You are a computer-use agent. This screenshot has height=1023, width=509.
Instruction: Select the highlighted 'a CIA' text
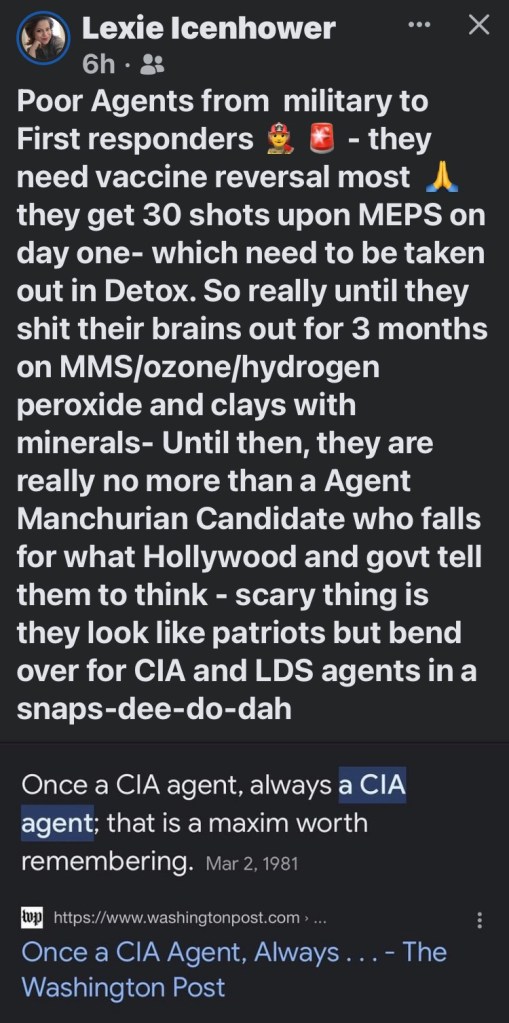tap(372, 786)
